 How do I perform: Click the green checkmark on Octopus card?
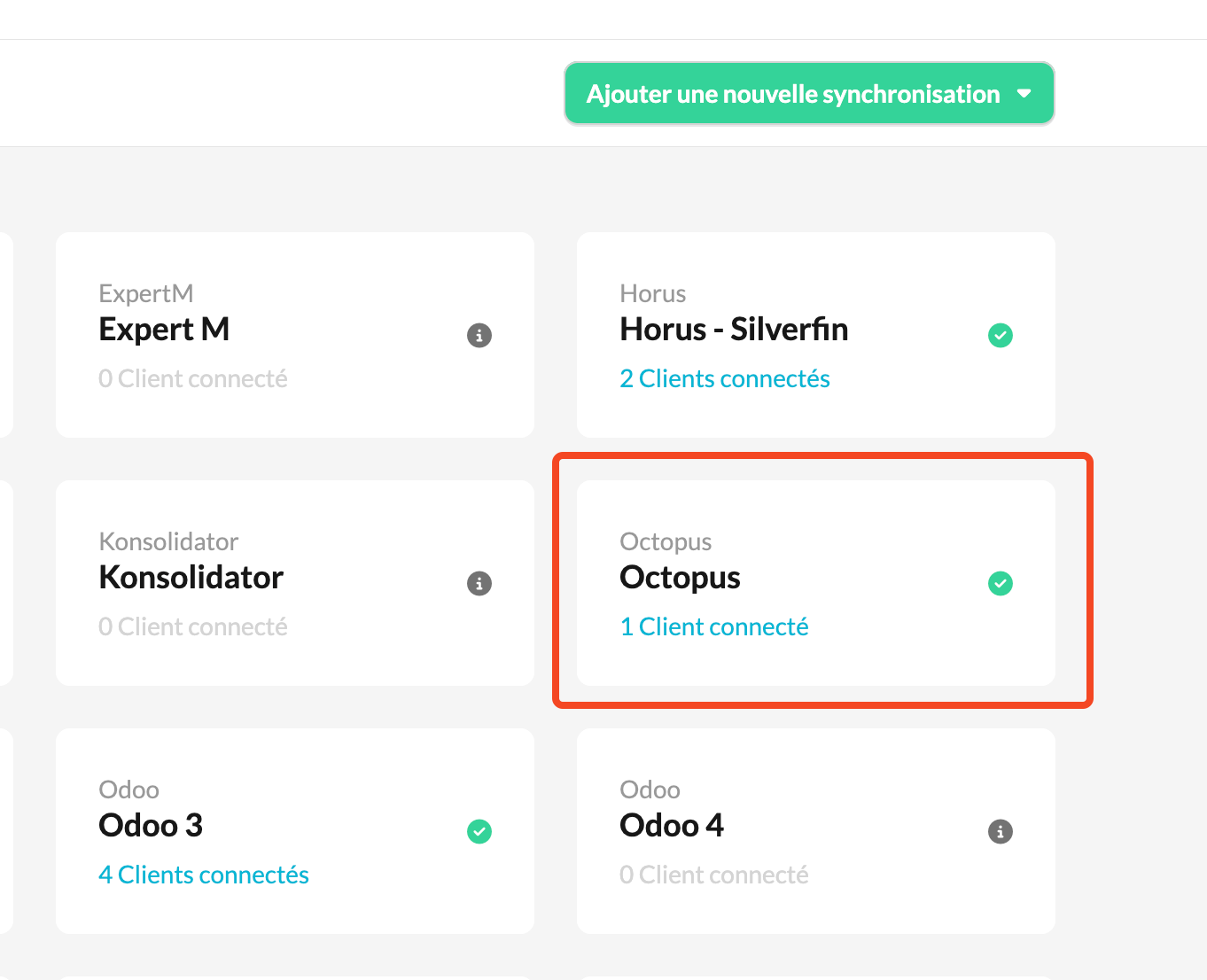pos(1001,583)
